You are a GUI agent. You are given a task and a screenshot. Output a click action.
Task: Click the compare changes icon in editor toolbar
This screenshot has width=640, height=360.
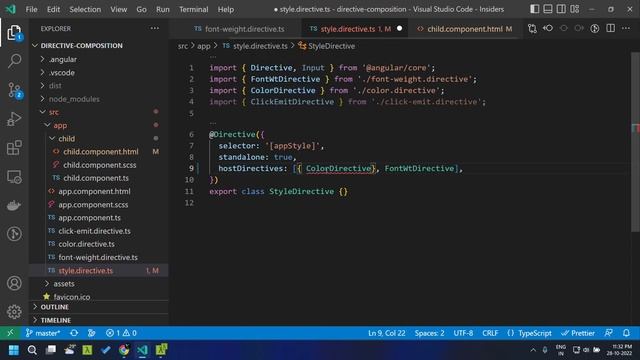(x=532, y=29)
